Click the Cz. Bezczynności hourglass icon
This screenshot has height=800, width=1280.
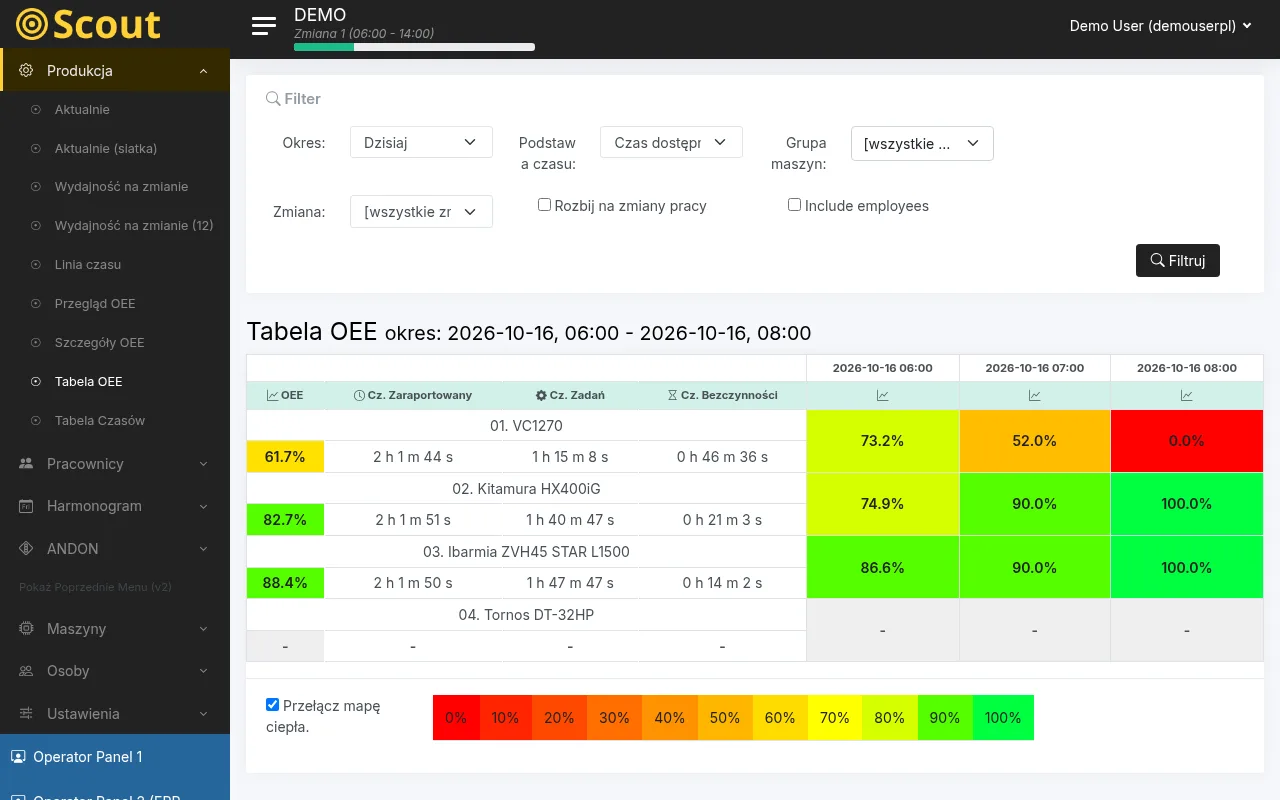(x=673, y=395)
